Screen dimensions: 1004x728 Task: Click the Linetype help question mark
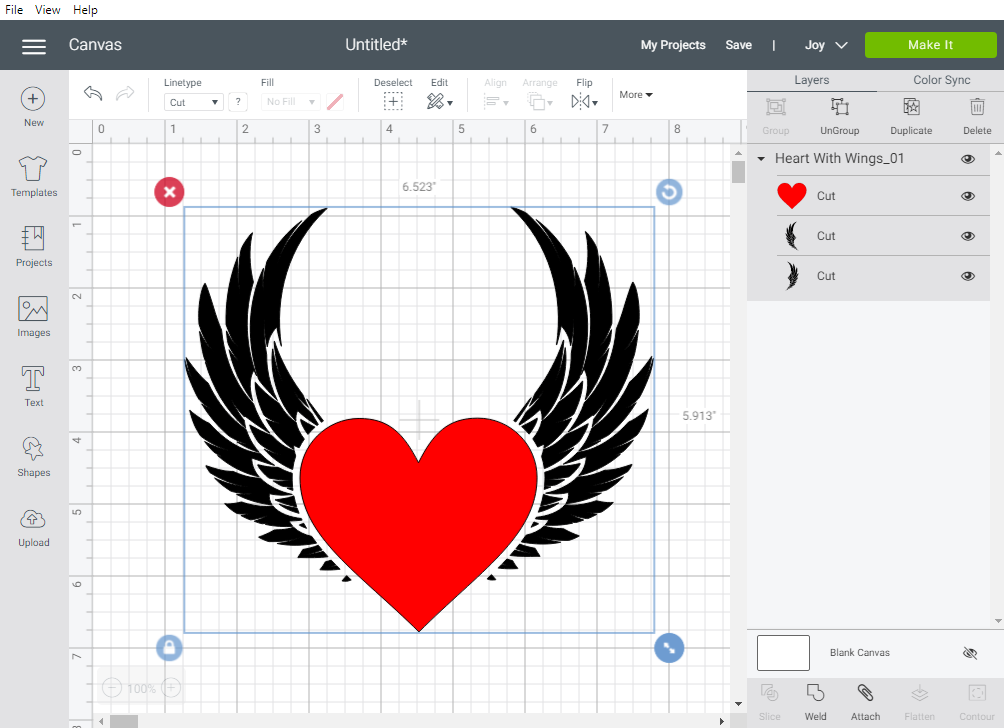[x=238, y=102]
